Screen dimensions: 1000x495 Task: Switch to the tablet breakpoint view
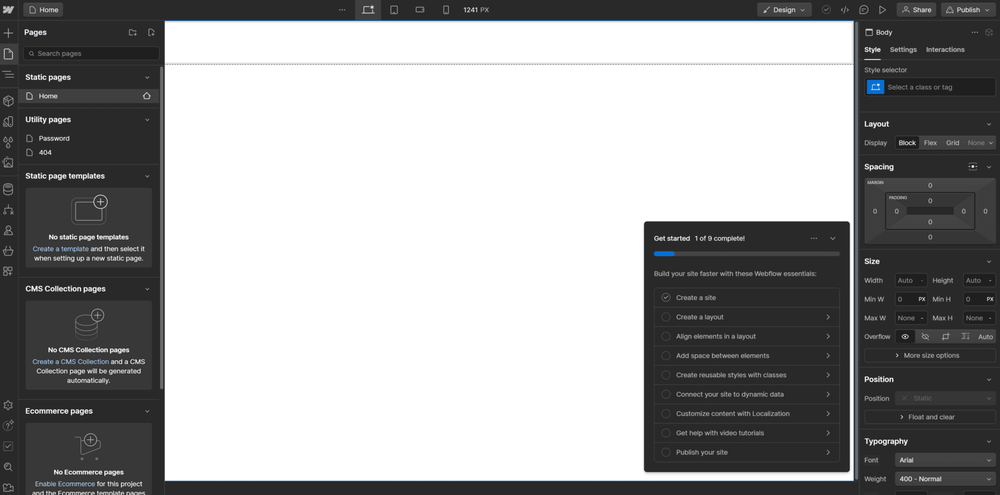(x=394, y=10)
